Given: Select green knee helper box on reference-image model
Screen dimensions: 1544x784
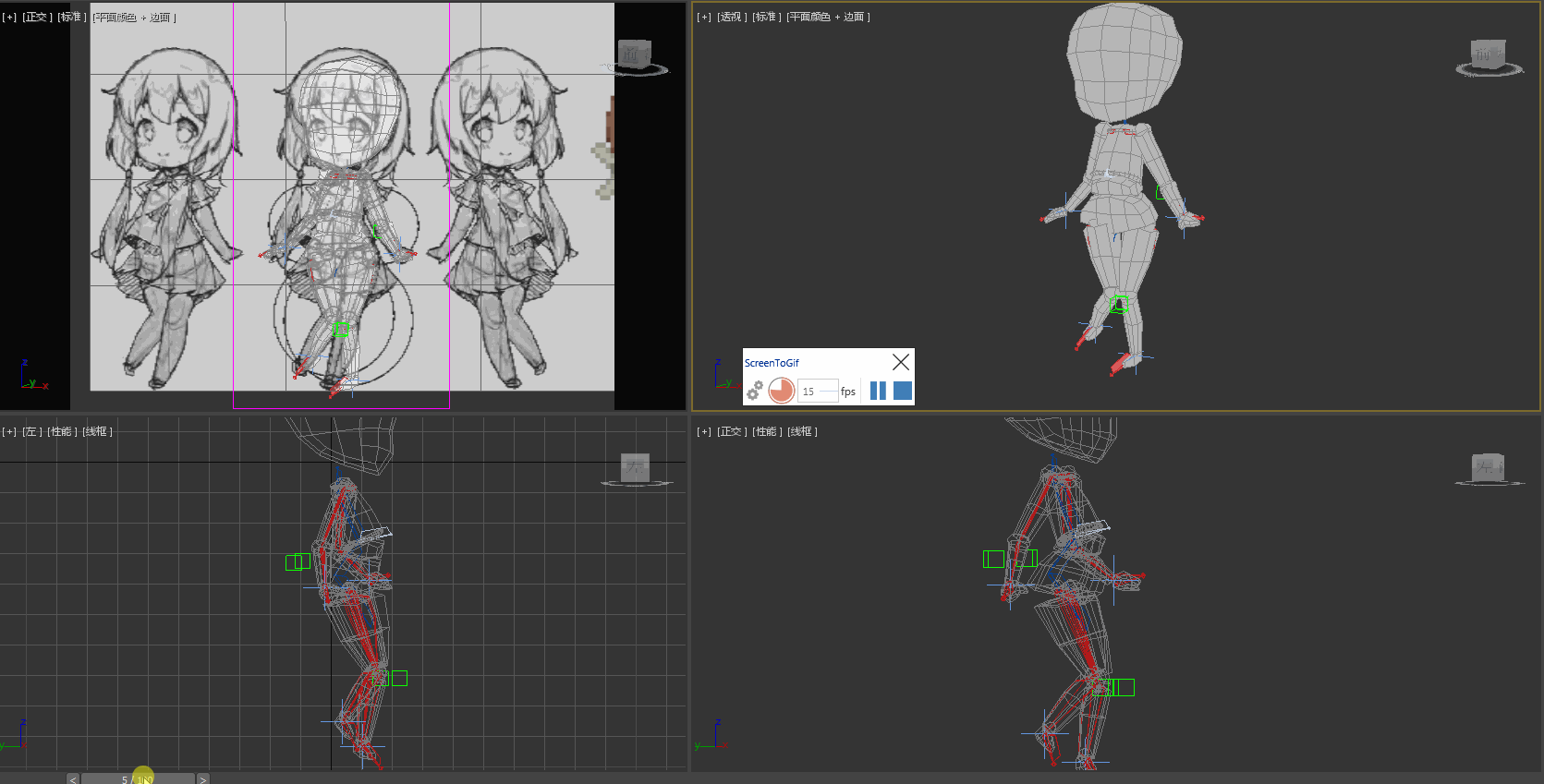Looking at the screenshot, I should 341,330.
